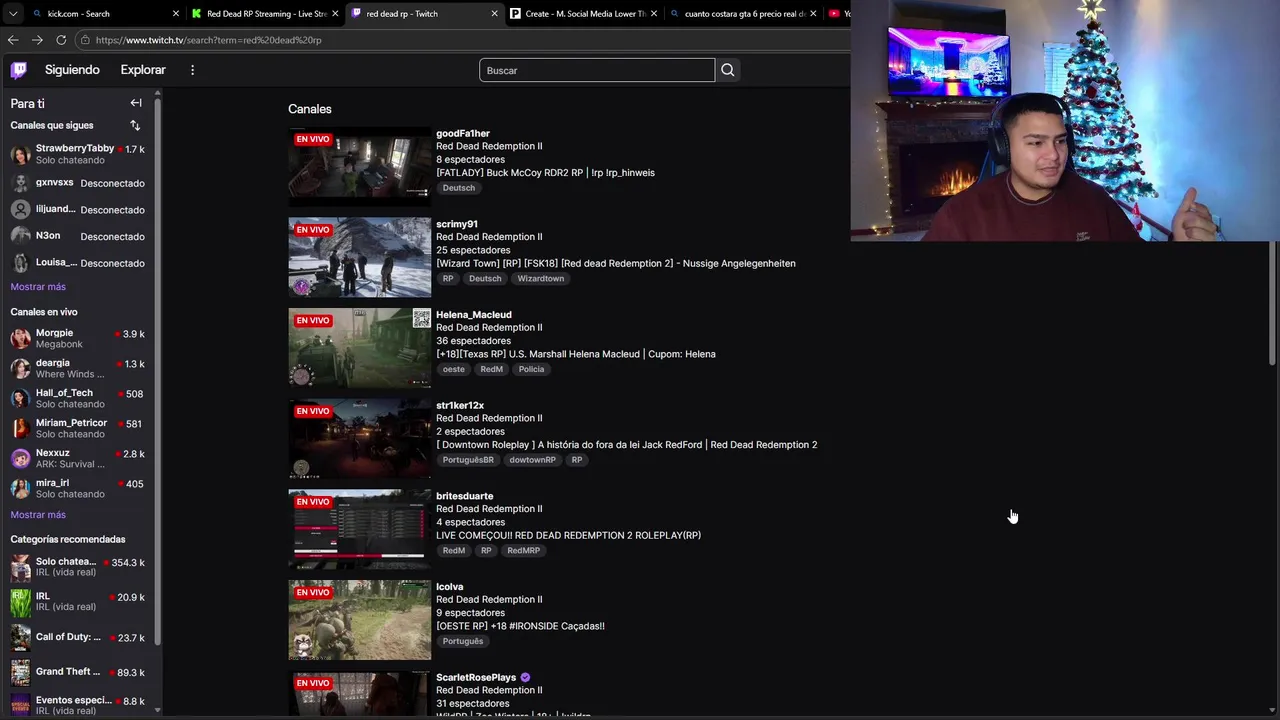This screenshot has height=720, width=1280.
Task: Open Hall_of_Tech live channel avatar
Action: (20, 398)
